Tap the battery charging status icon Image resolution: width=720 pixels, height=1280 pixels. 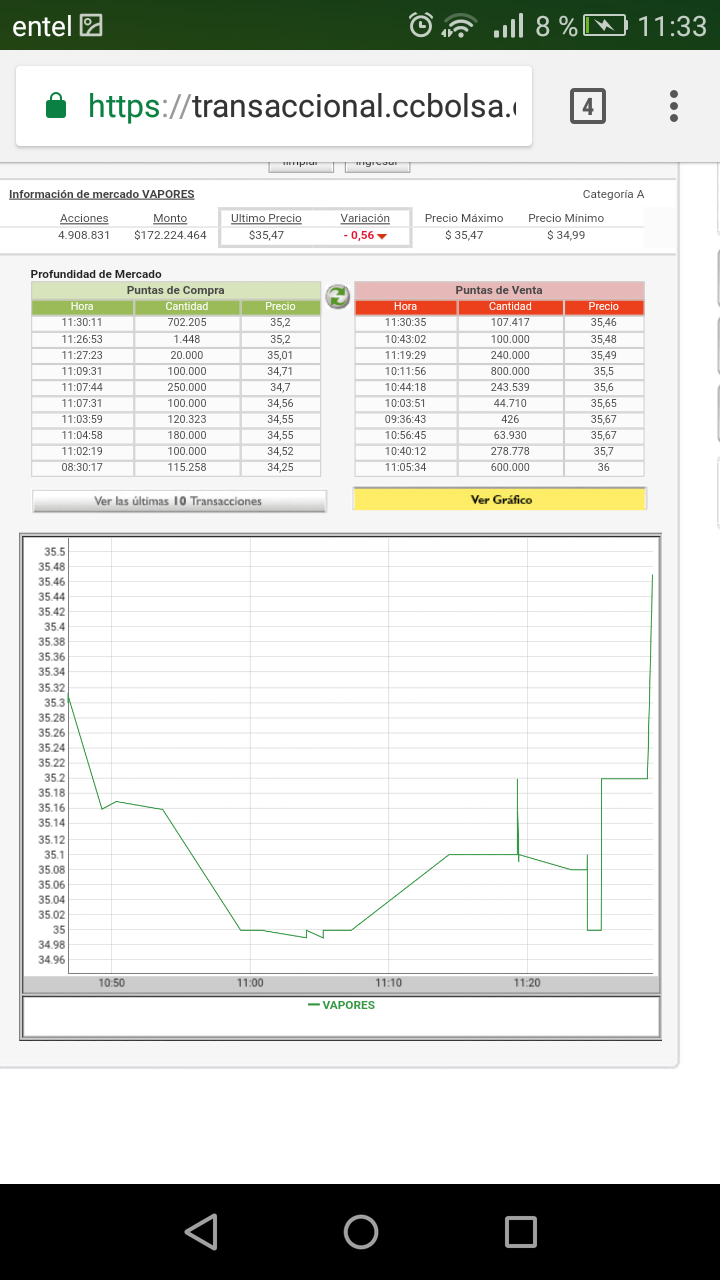tap(607, 25)
